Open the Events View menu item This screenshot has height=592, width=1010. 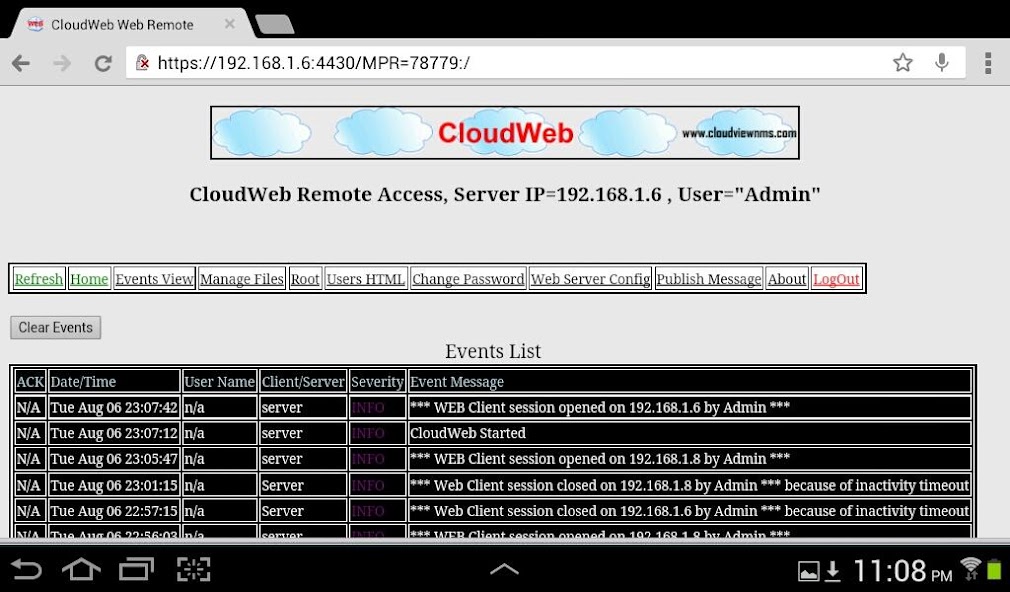[x=154, y=278]
